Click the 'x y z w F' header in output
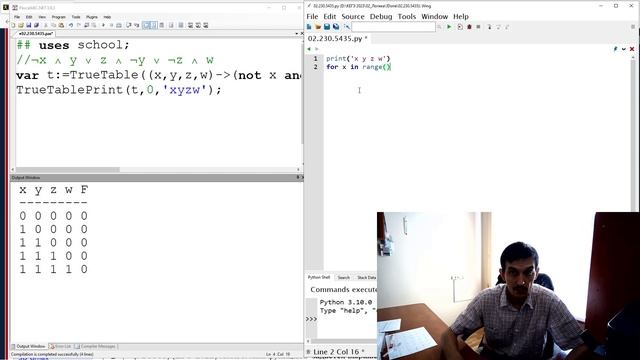This screenshot has width=640, height=360. pyautogui.click(x=53, y=190)
